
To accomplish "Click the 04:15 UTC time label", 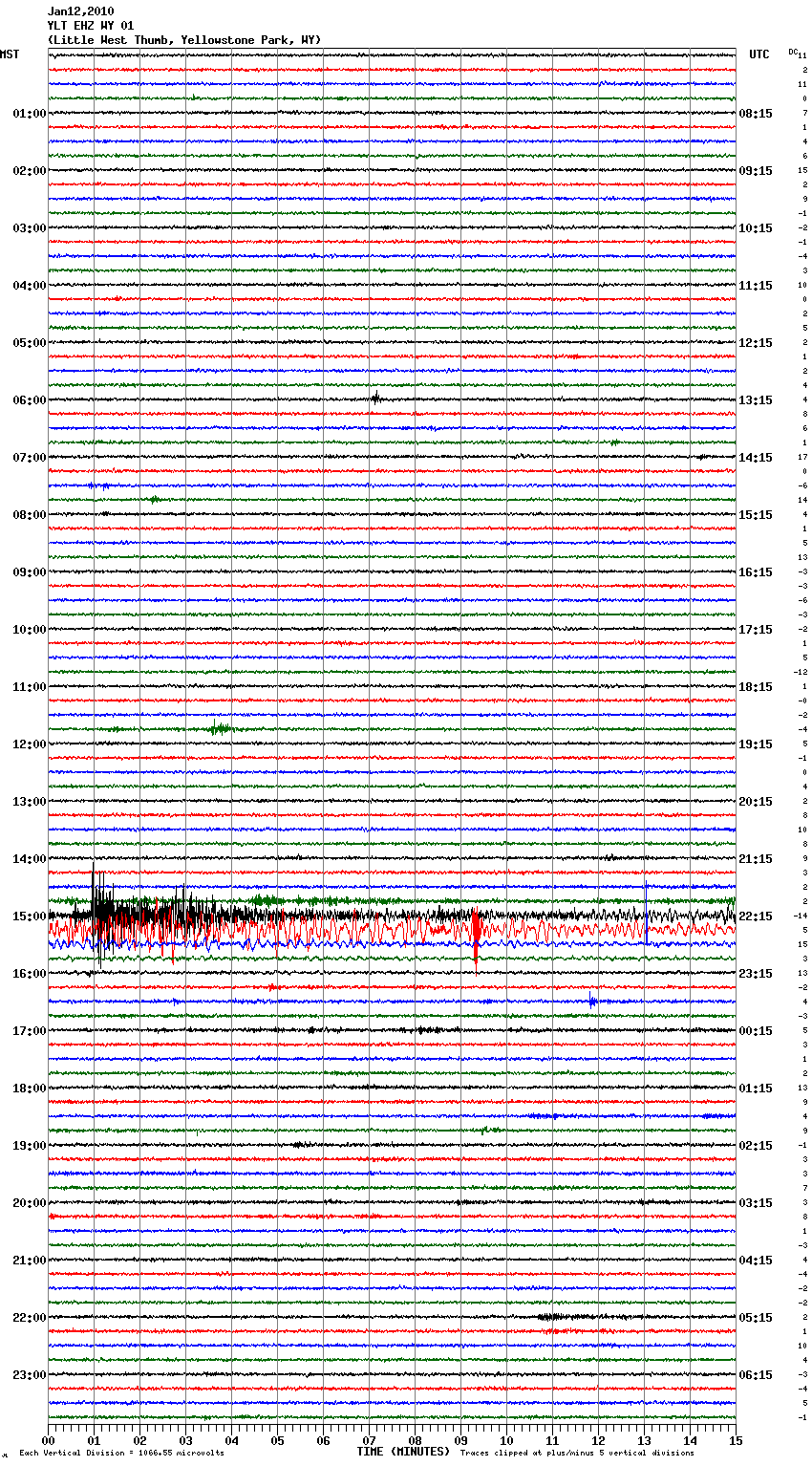I will click(x=756, y=1261).
